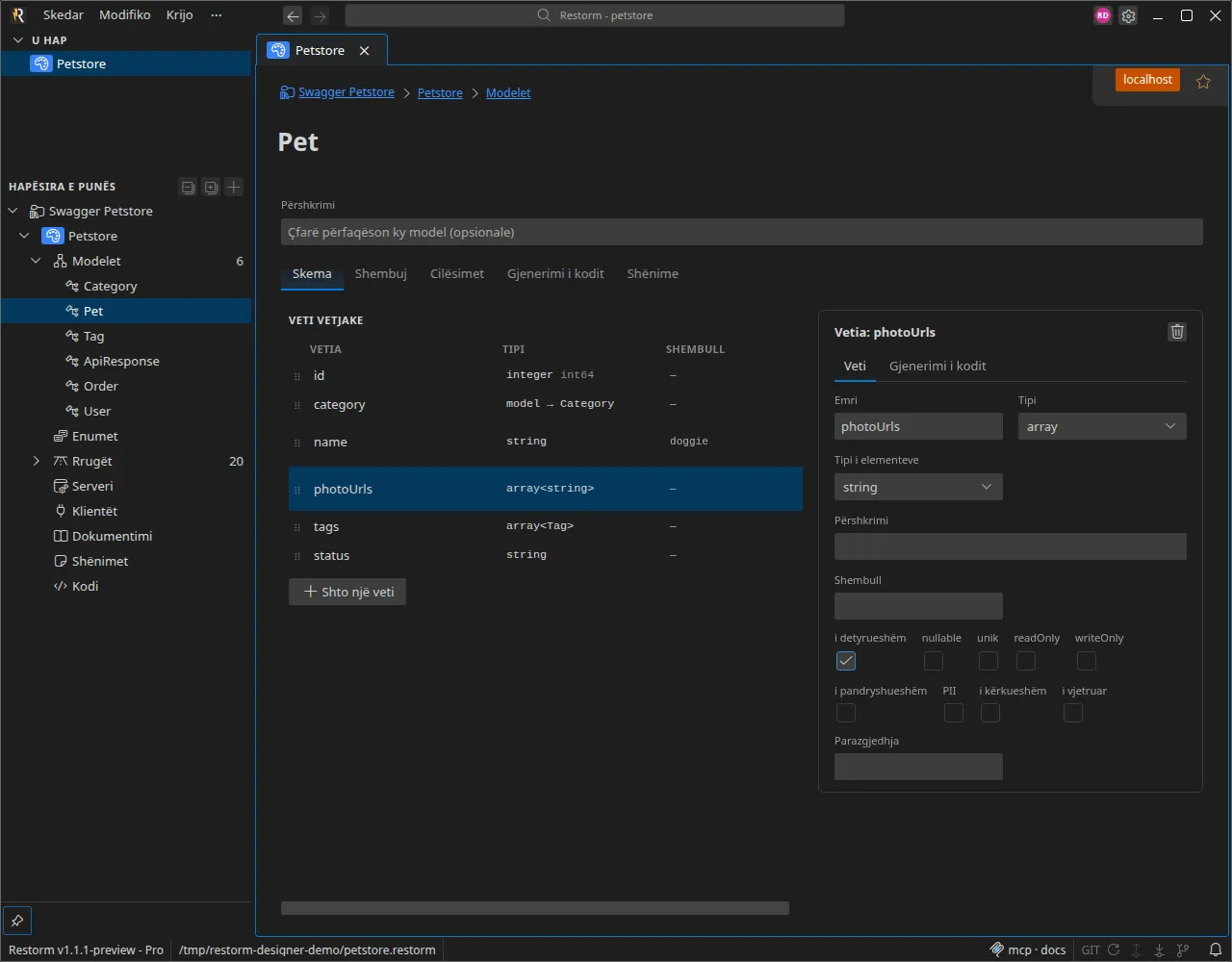This screenshot has height=962, width=1232.
Task: Open "Tipi i elementeve" dropdown showing string
Action: coord(918,487)
